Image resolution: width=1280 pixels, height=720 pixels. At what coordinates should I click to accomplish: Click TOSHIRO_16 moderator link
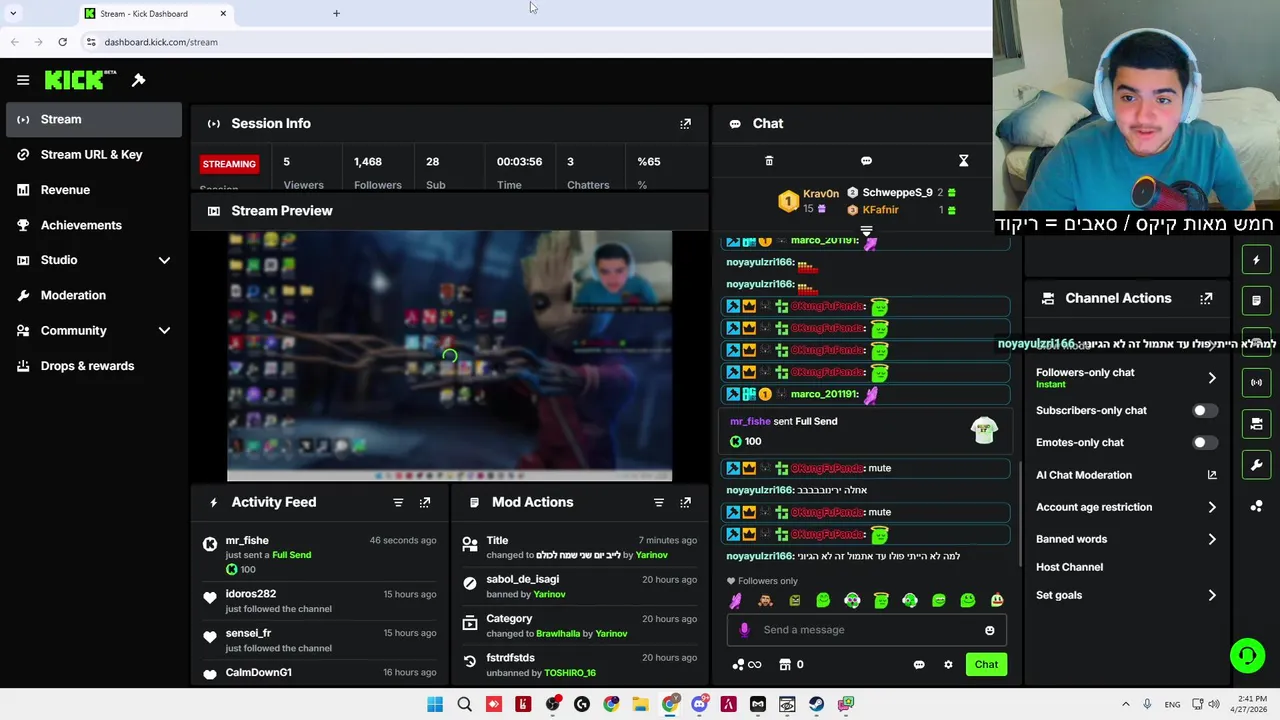click(569, 673)
